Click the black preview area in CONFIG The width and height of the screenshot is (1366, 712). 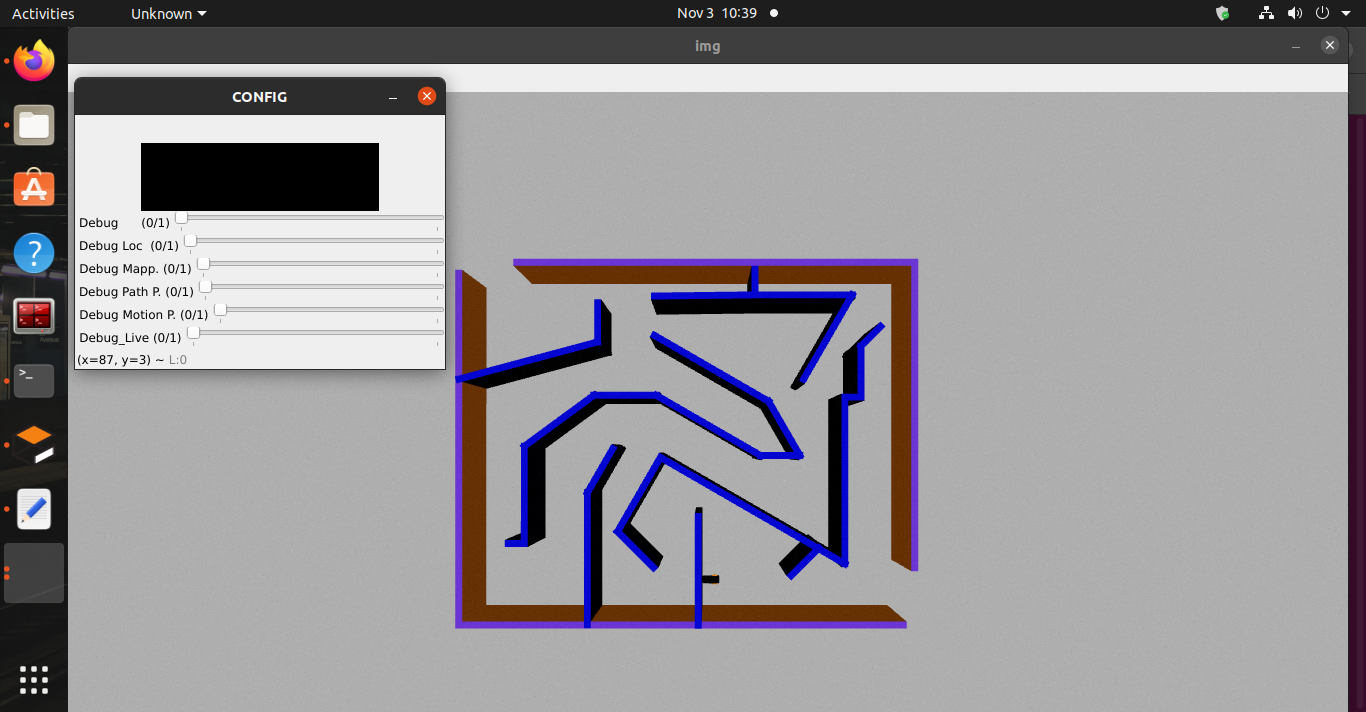(x=259, y=176)
